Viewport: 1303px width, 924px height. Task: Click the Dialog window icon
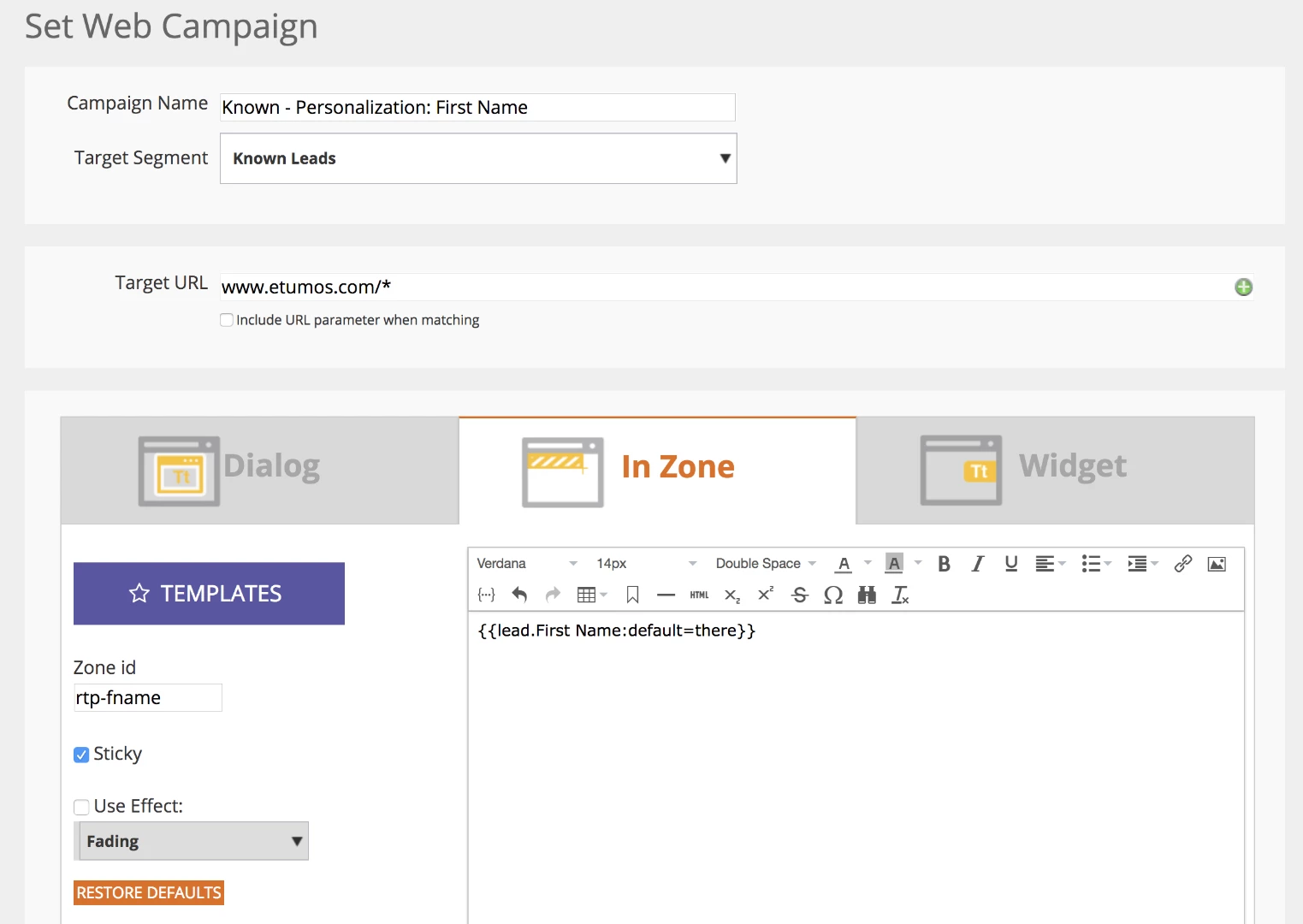point(179,471)
